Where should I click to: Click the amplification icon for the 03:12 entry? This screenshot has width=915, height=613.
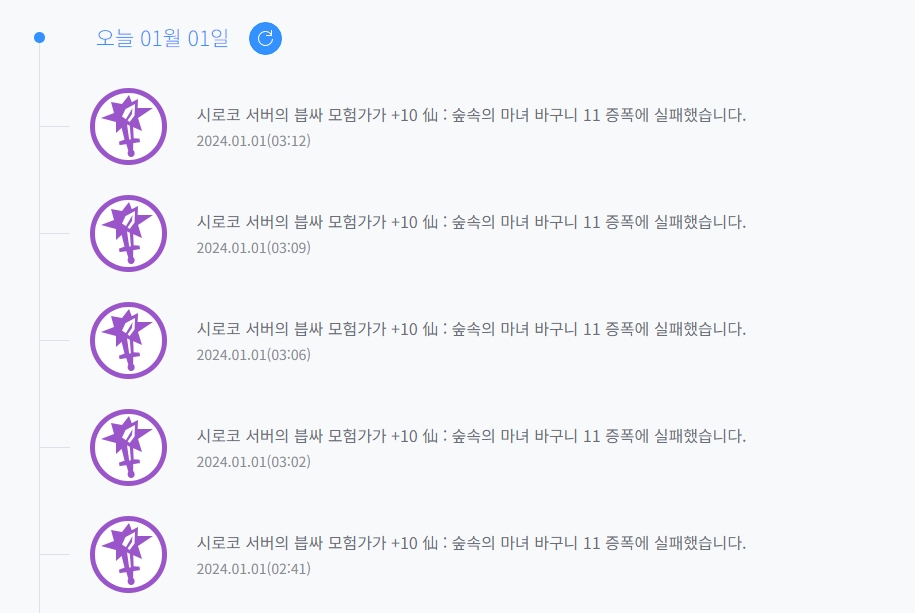pos(128,126)
